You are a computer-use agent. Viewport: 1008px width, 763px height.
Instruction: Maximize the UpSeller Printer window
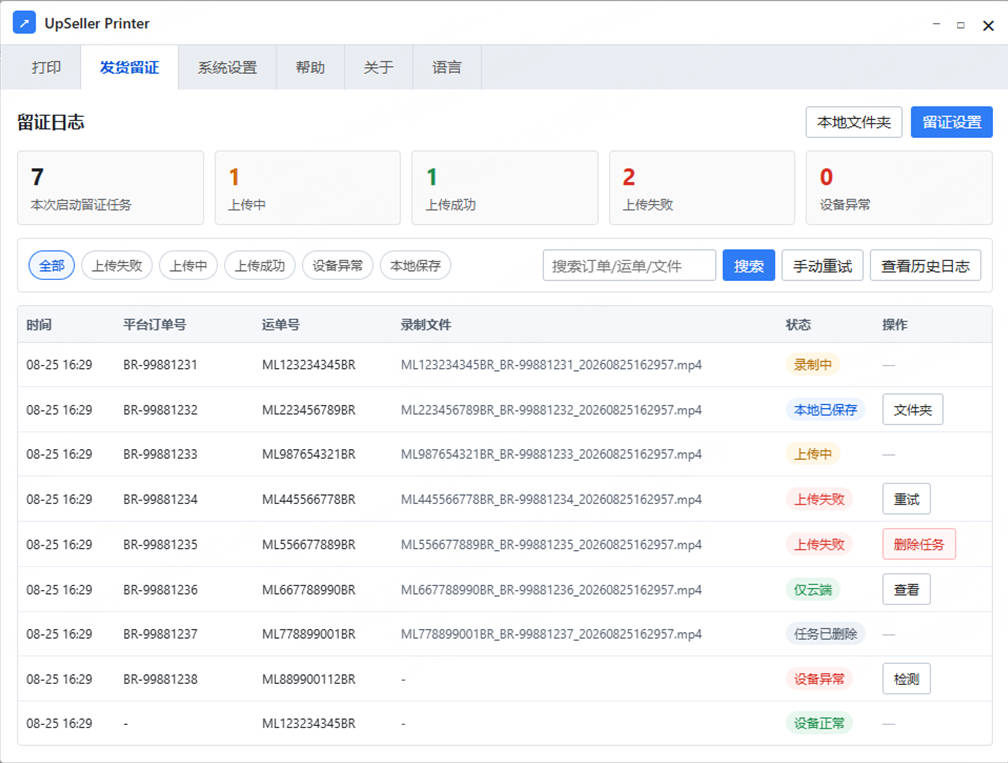click(x=960, y=25)
